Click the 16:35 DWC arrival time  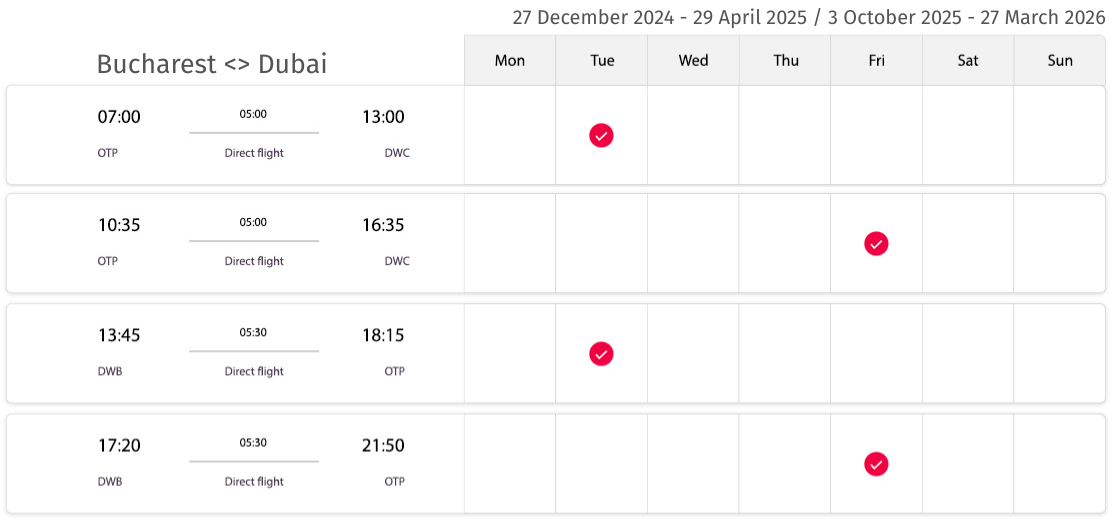[383, 226]
